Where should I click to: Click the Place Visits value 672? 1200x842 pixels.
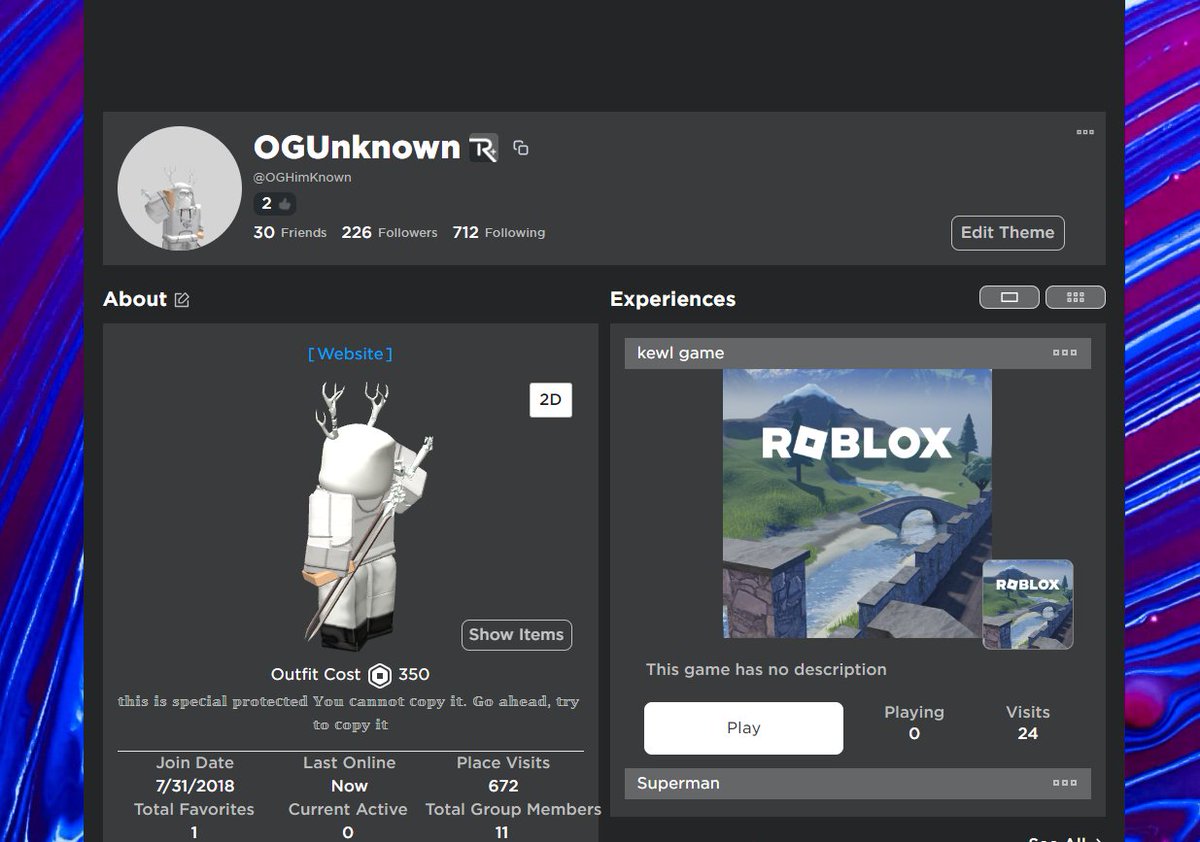click(503, 786)
